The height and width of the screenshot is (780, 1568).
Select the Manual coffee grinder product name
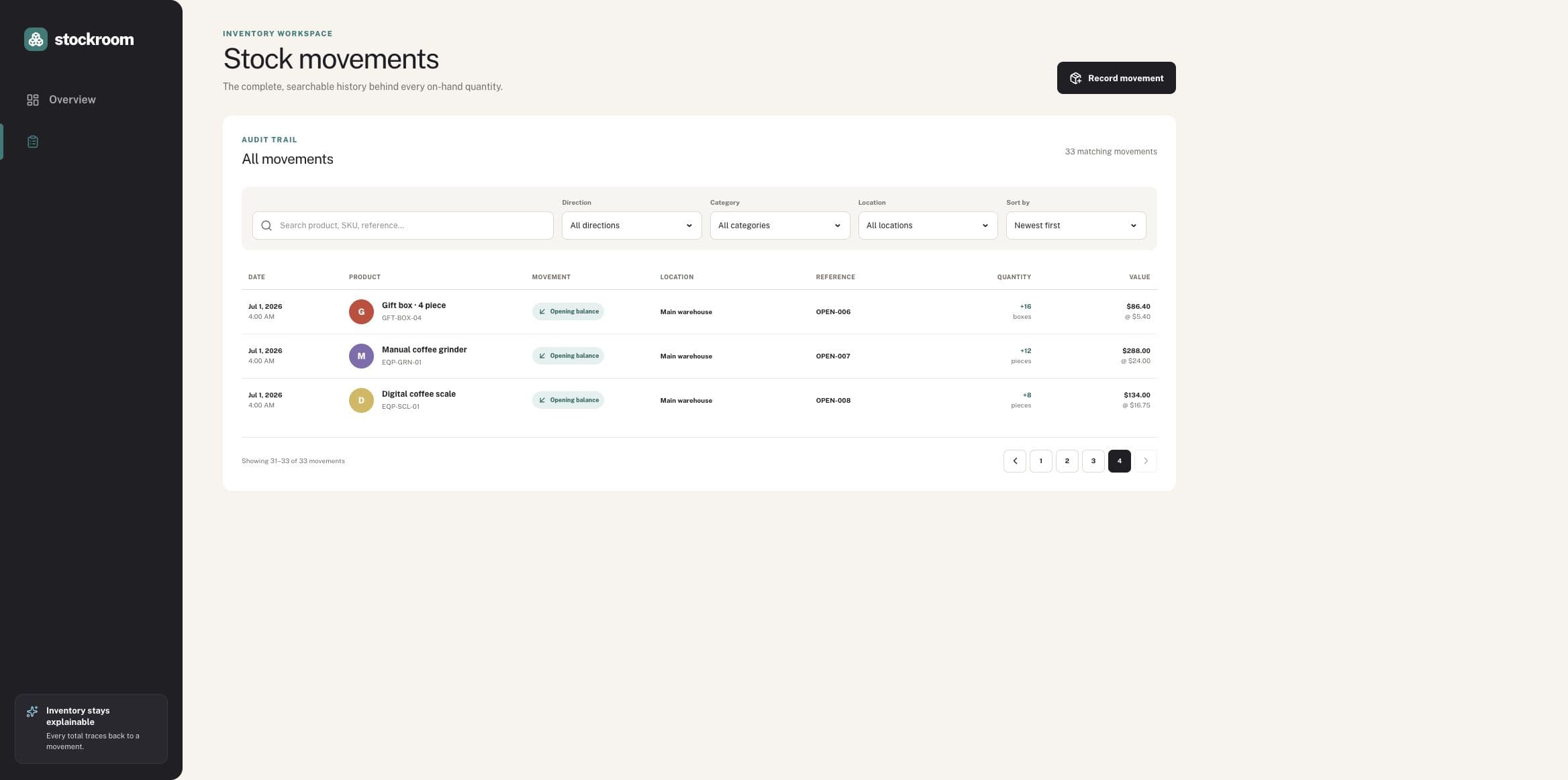click(x=424, y=350)
